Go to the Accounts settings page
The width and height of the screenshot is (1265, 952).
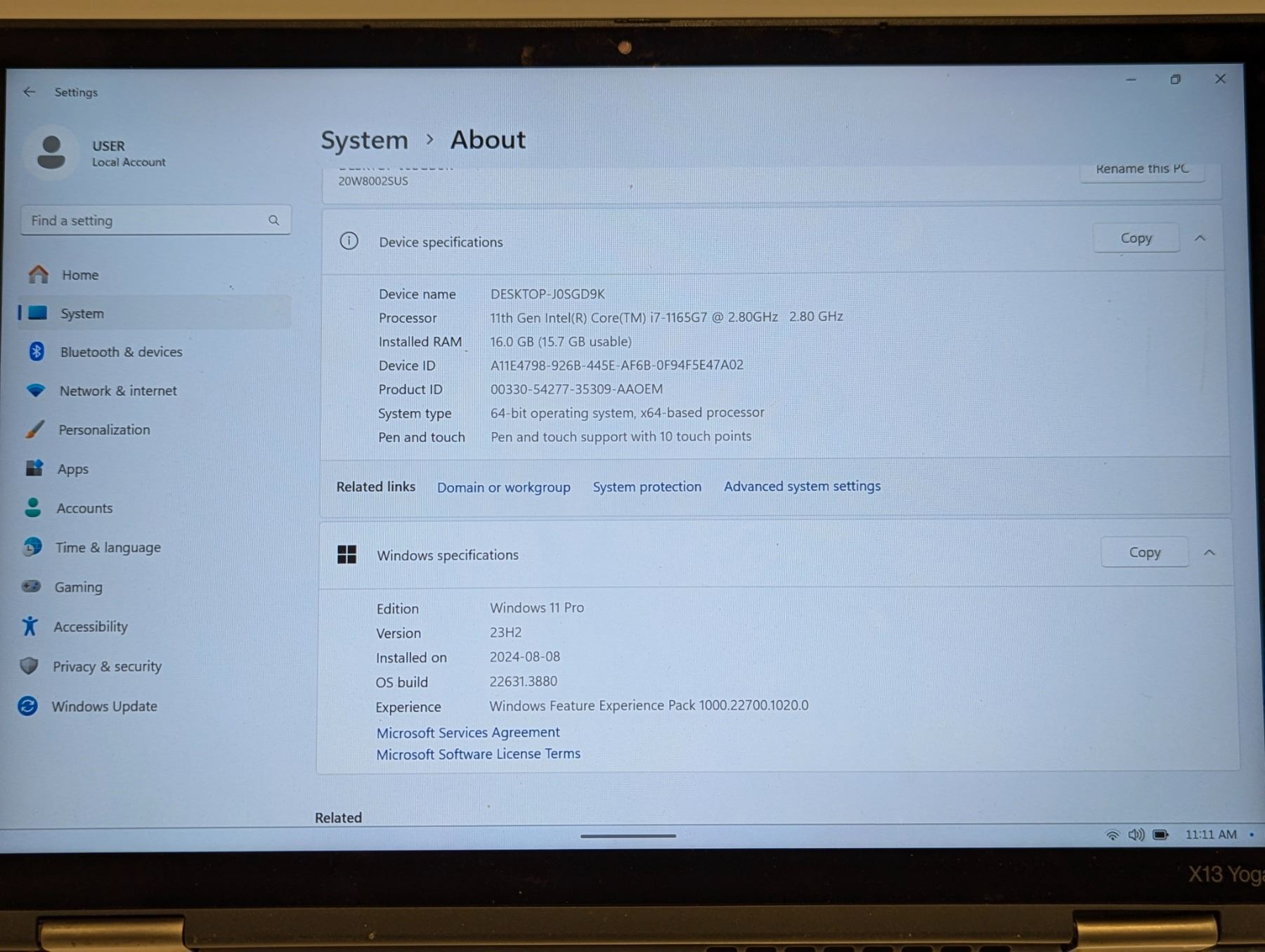[x=84, y=508]
